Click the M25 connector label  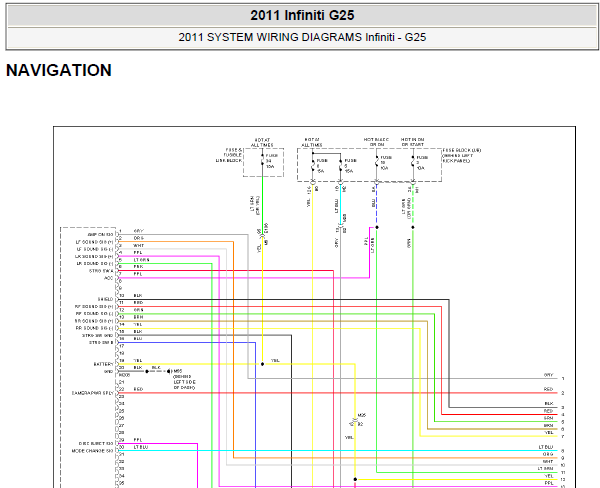pos(362,415)
